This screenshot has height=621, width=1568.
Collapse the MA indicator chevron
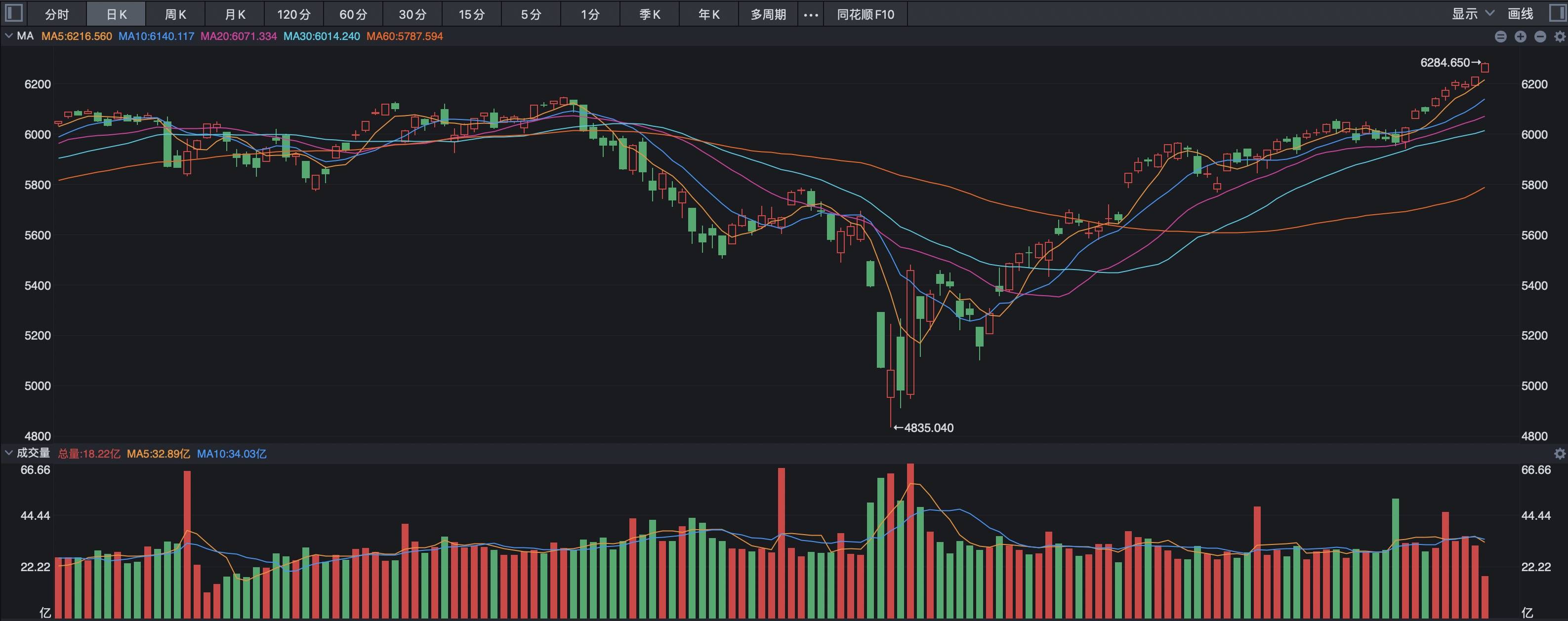[8, 36]
